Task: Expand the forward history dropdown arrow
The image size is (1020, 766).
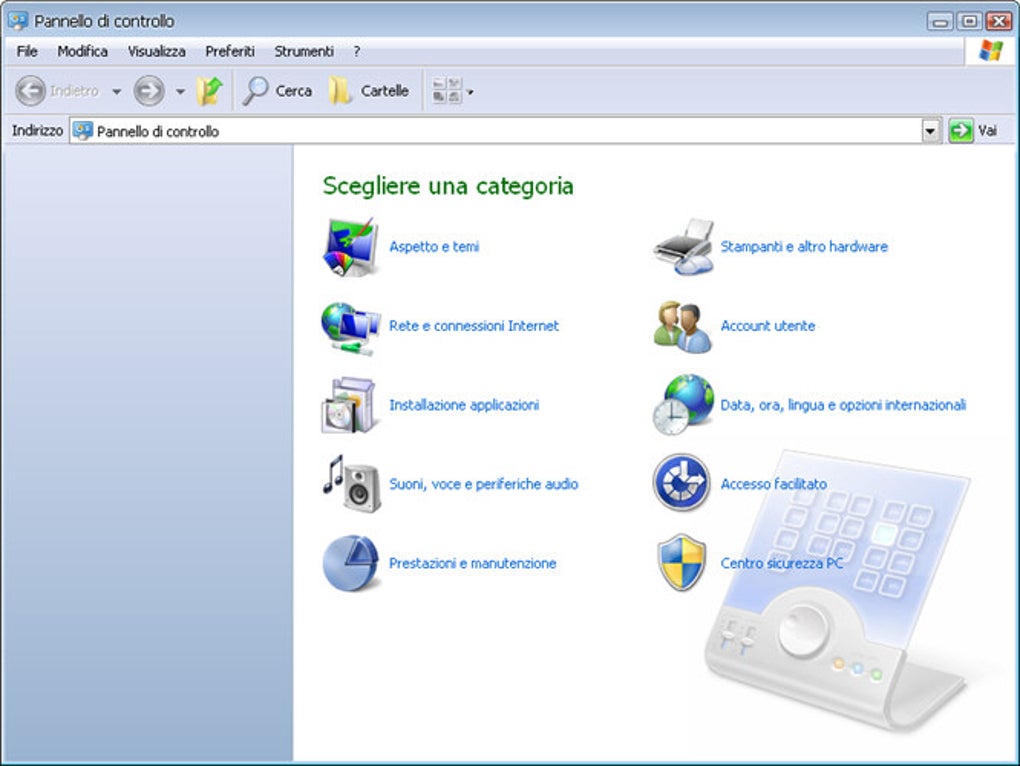Action: (x=180, y=92)
